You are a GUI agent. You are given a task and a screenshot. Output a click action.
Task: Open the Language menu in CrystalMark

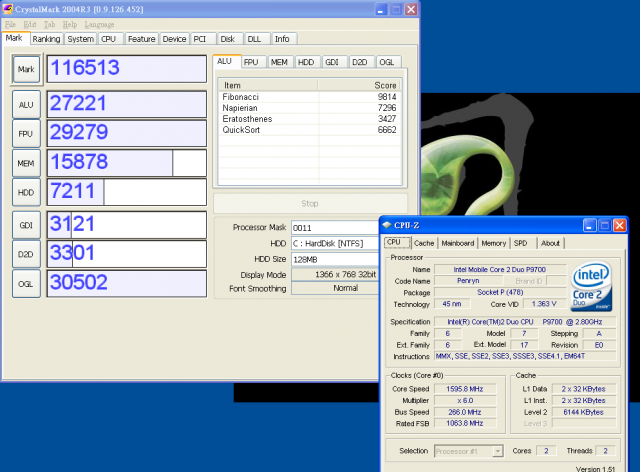pyautogui.click(x=99, y=24)
